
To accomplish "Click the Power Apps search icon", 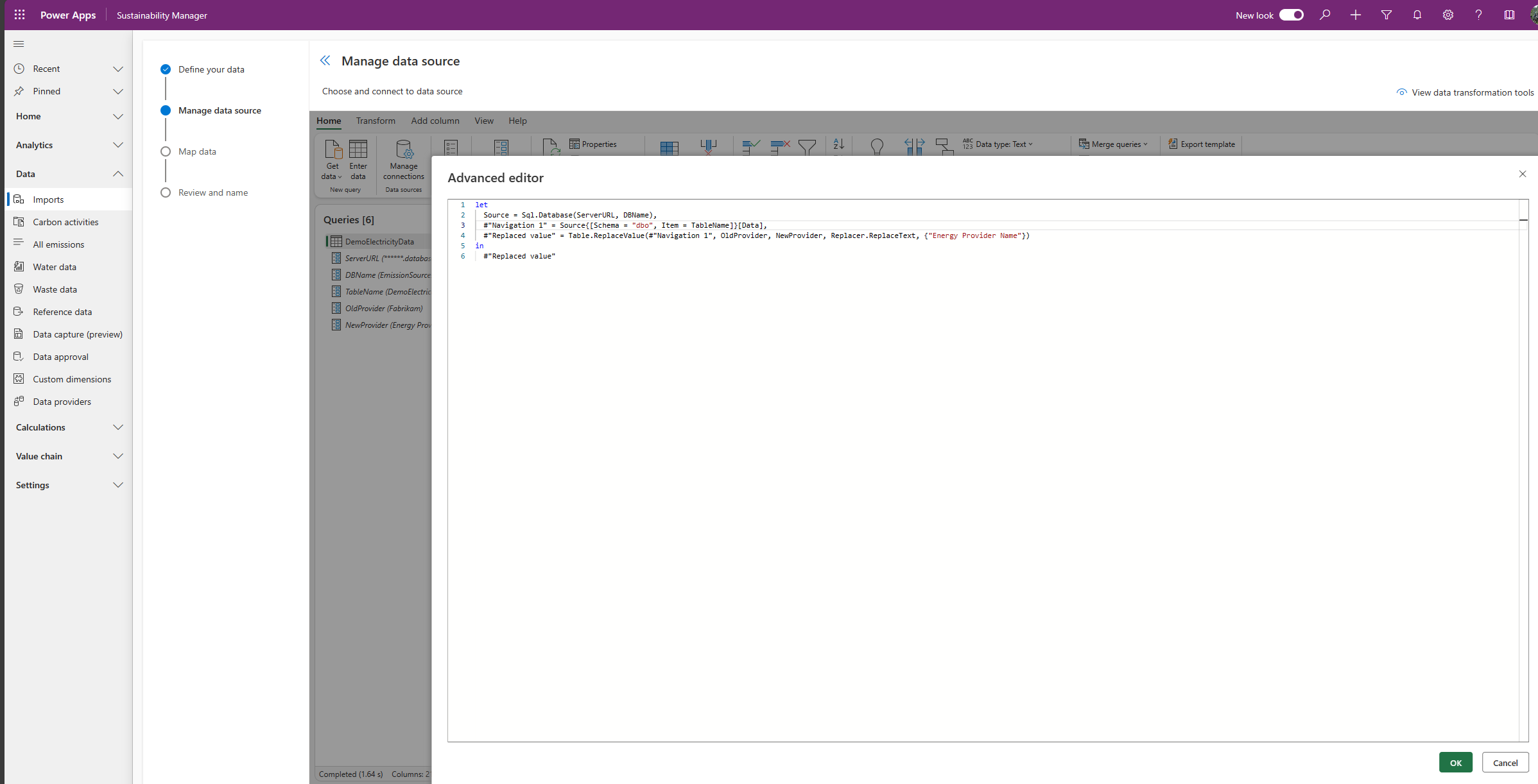I will [x=1325, y=15].
